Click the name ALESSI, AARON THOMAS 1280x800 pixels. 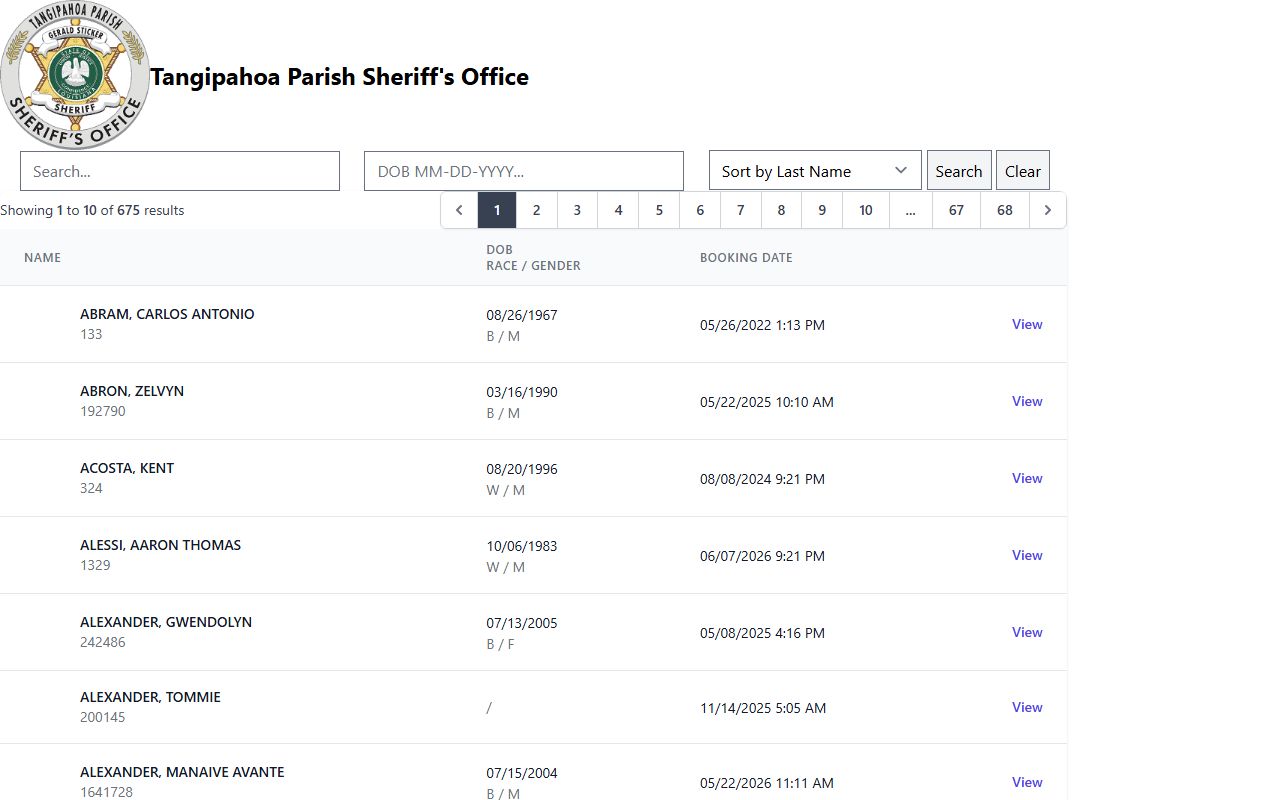click(x=160, y=545)
